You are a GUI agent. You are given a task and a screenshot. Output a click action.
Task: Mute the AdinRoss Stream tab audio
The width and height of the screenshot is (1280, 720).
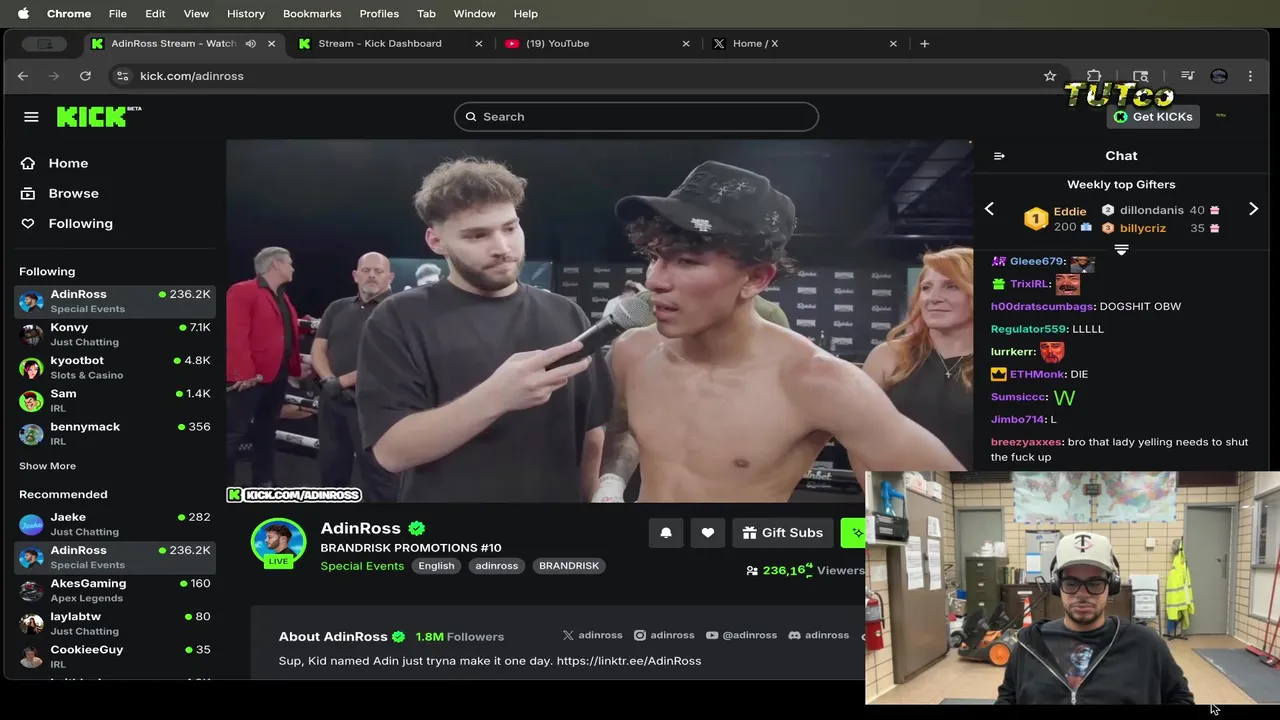click(251, 44)
